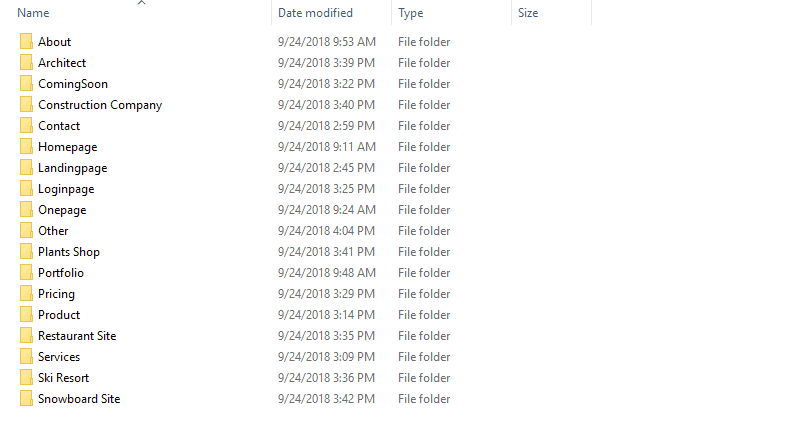
Task: Select the Landingpage folder name
Action: pyautogui.click(x=73, y=168)
